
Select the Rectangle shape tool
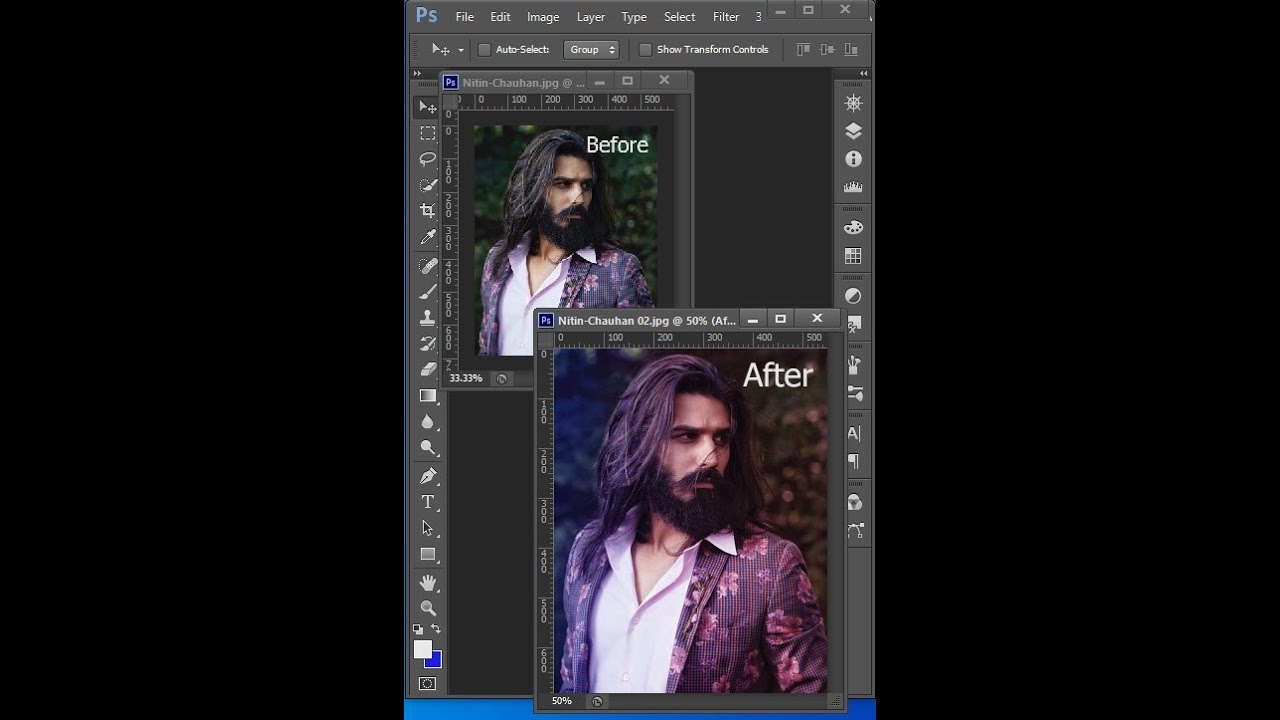click(x=428, y=554)
